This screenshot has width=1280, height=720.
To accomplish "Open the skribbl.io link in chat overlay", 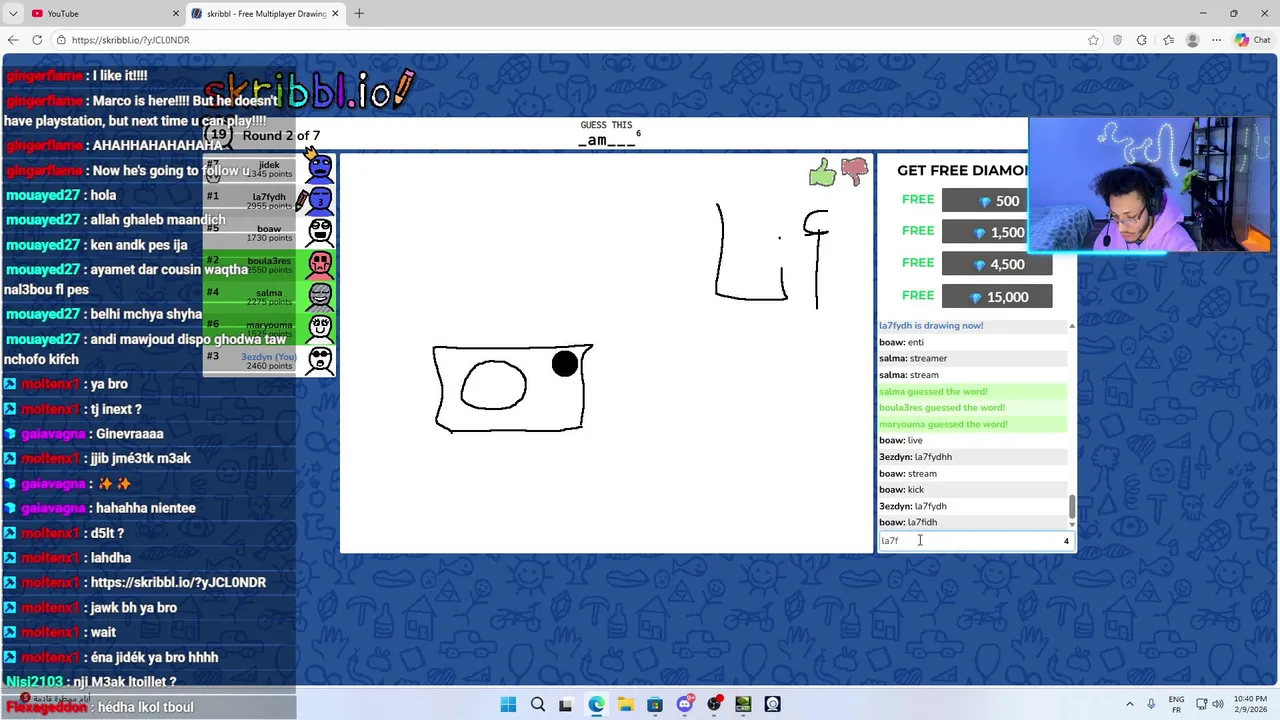I will (x=178, y=582).
